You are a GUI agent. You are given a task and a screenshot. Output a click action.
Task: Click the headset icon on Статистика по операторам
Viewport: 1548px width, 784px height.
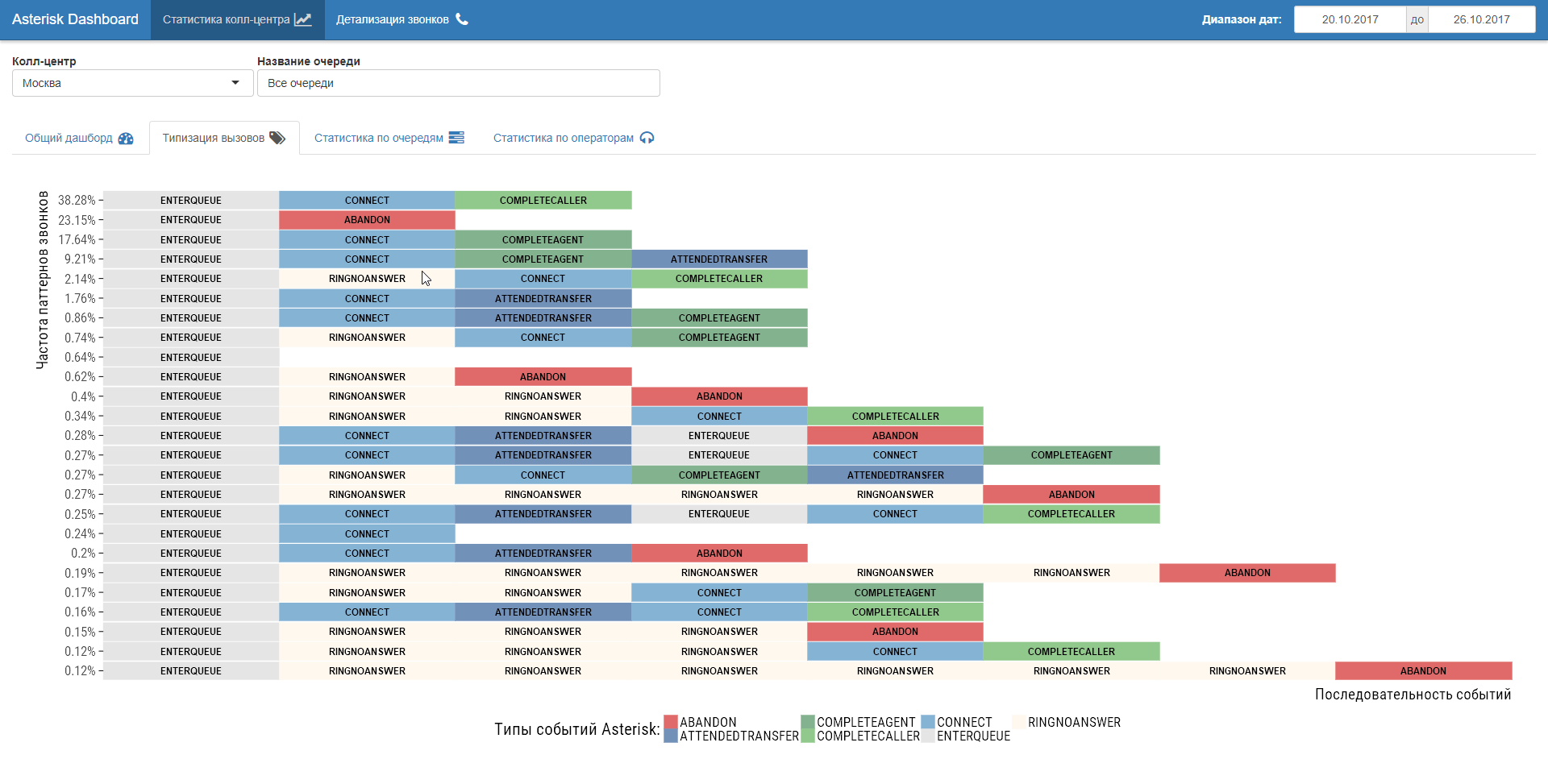point(647,138)
